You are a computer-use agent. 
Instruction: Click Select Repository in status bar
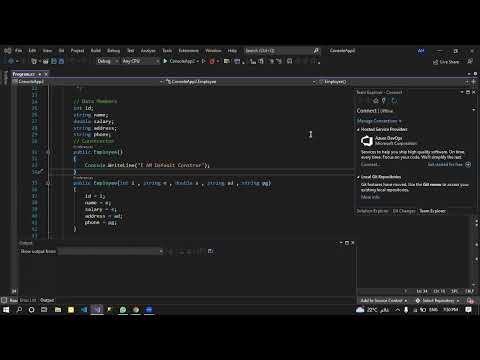(438, 301)
